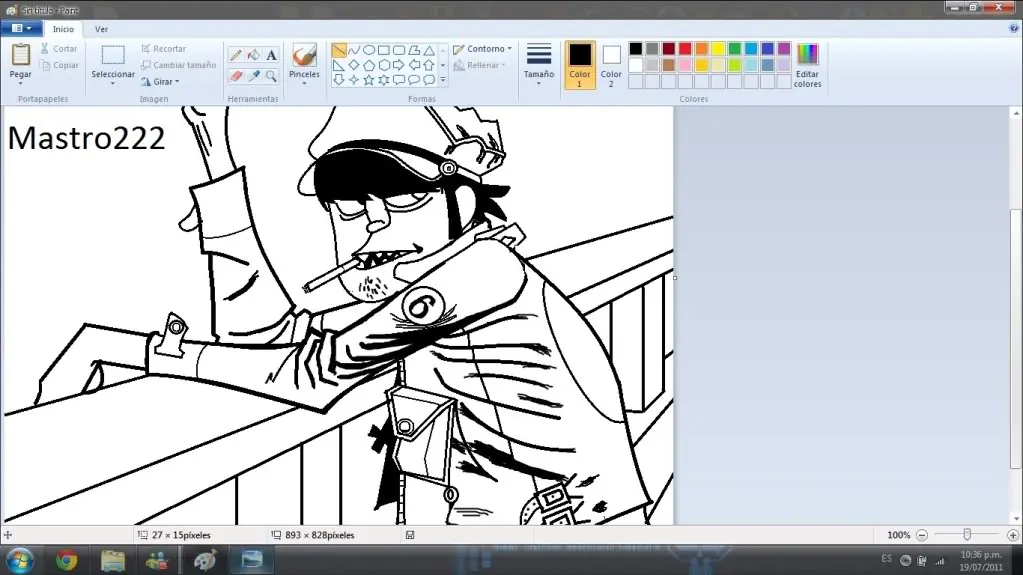
Task: Select the Color picker eyedropper tool
Action: [254, 76]
